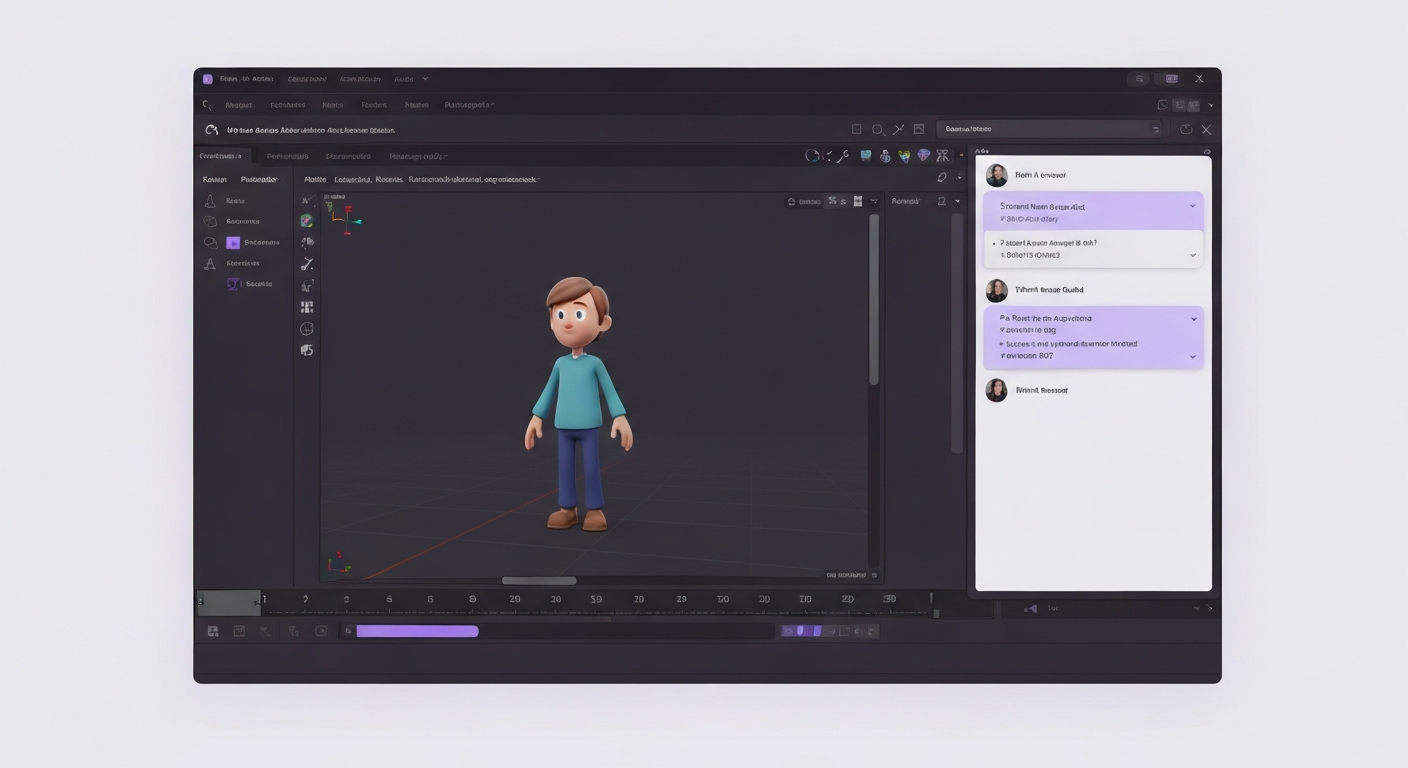Open the viewport header dropdown arrow
Image resolution: width=1408 pixels, height=768 pixels.
coord(874,201)
